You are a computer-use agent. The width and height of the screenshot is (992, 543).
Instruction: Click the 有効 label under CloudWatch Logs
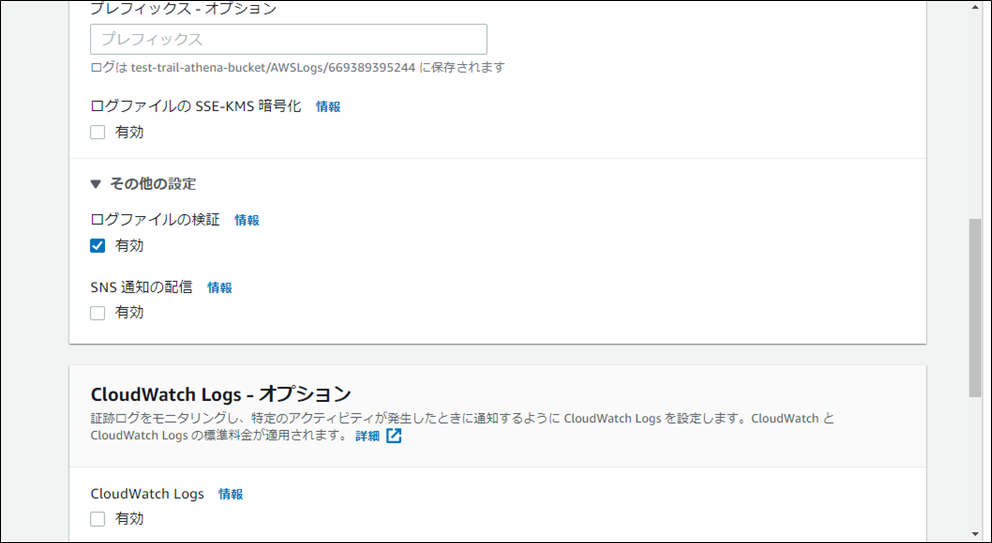pos(129,519)
